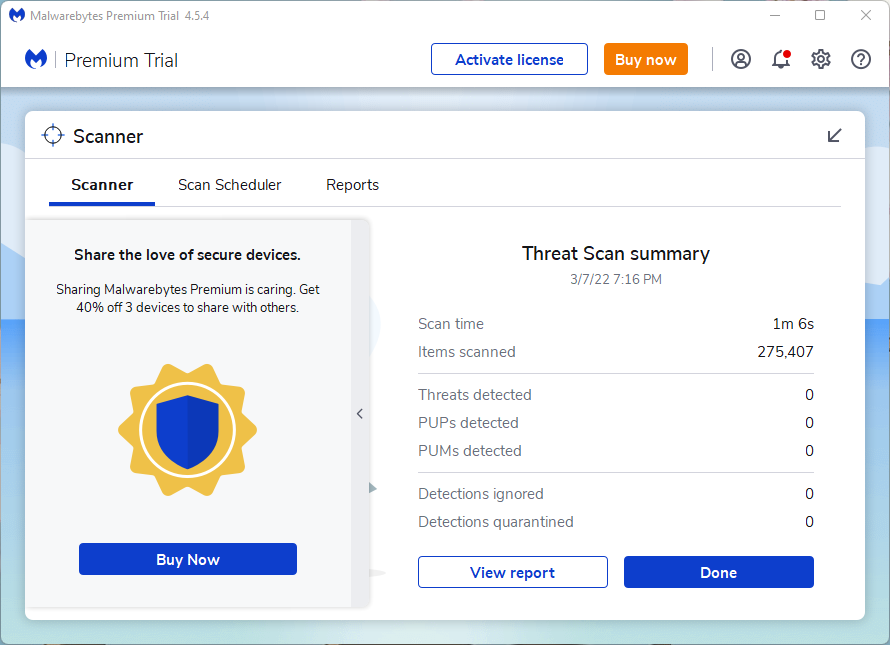Collapse the Scanner panel with diagonal arrow
The height and width of the screenshot is (645, 890).
click(834, 136)
